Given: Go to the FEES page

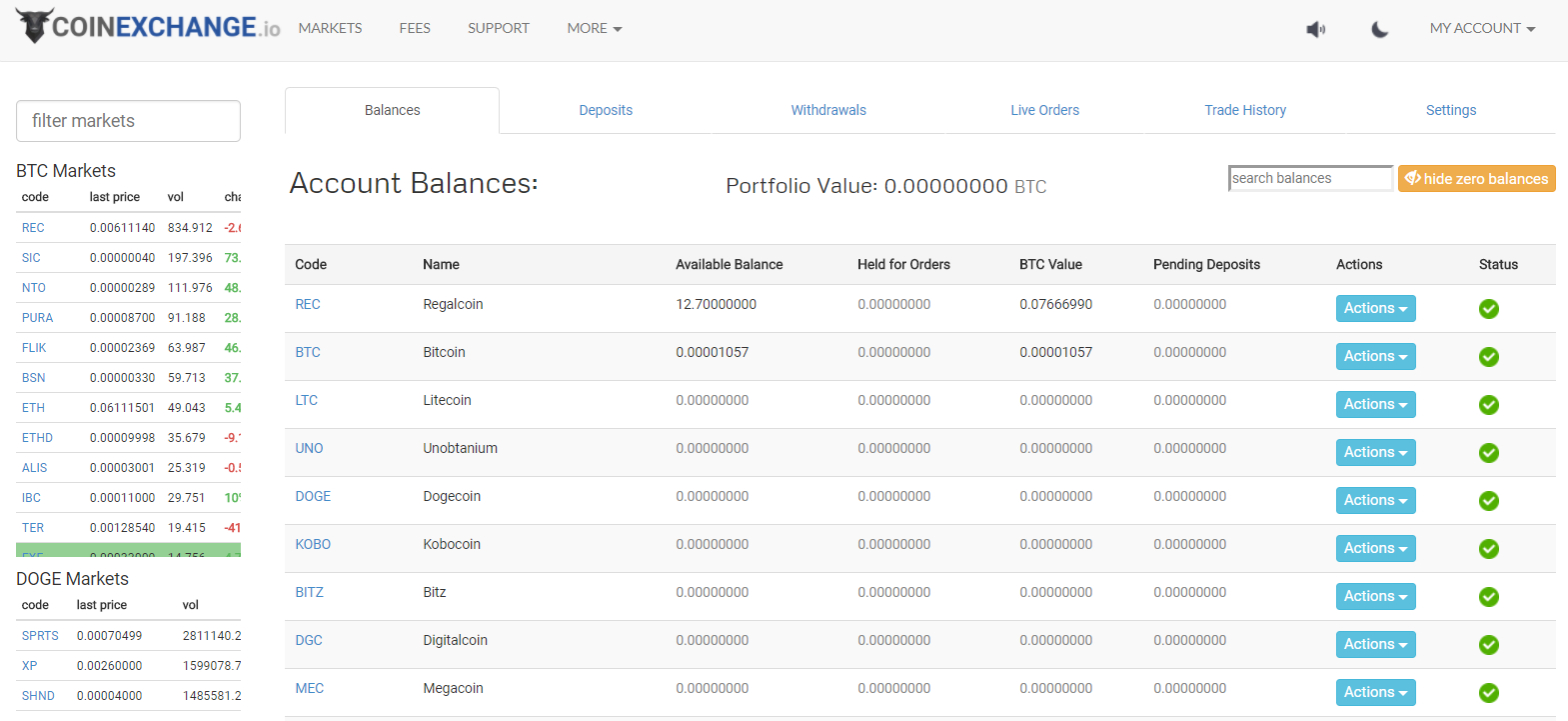Looking at the screenshot, I should click(x=415, y=28).
